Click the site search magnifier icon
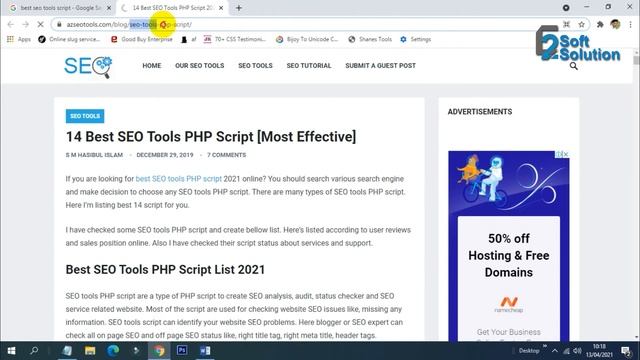Screen dimensions: 640x360 click(573, 66)
